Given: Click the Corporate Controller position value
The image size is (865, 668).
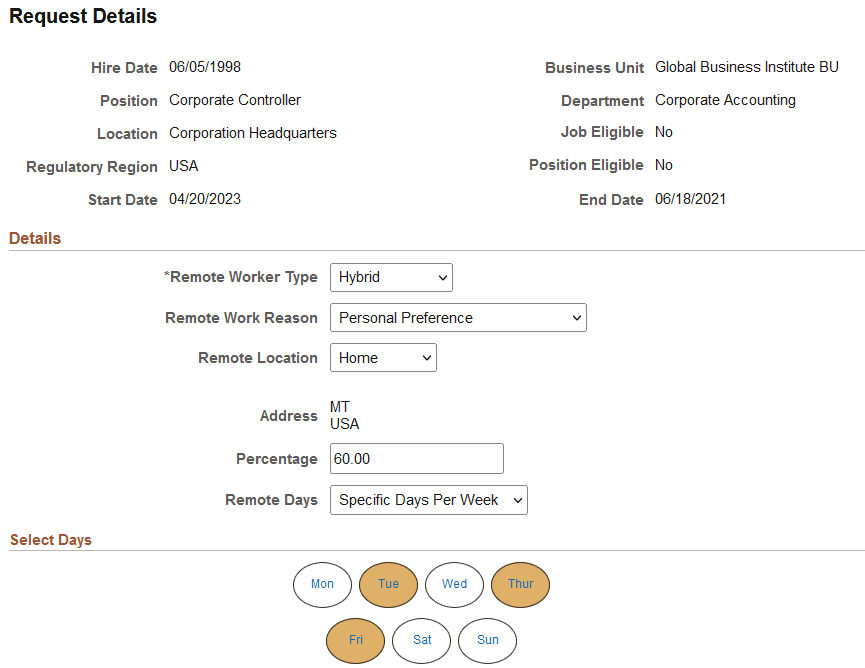Looking at the screenshot, I should tap(234, 100).
